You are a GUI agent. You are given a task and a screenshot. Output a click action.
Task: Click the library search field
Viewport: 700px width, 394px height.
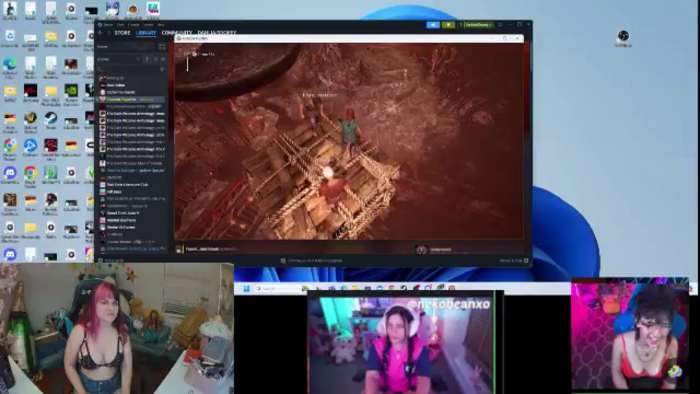point(127,70)
